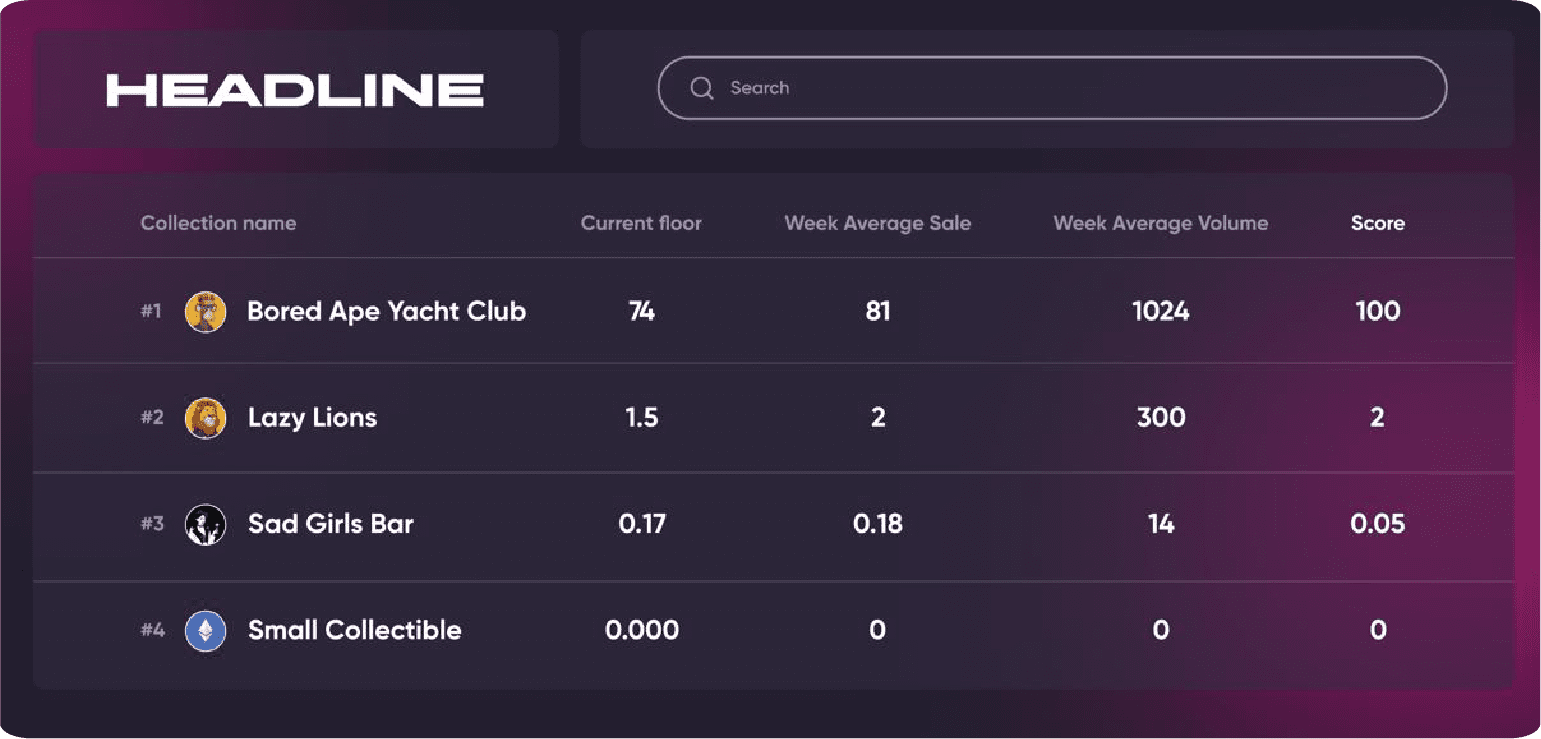The width and height of the screenshot is (1541, 739).
Task: Click the HEADLINE logo
Action: 295,90
